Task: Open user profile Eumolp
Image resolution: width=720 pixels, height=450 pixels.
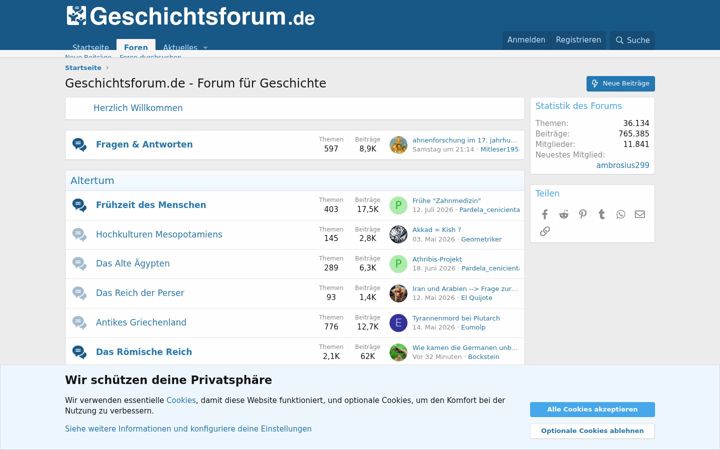Action: tap(473, 327)
